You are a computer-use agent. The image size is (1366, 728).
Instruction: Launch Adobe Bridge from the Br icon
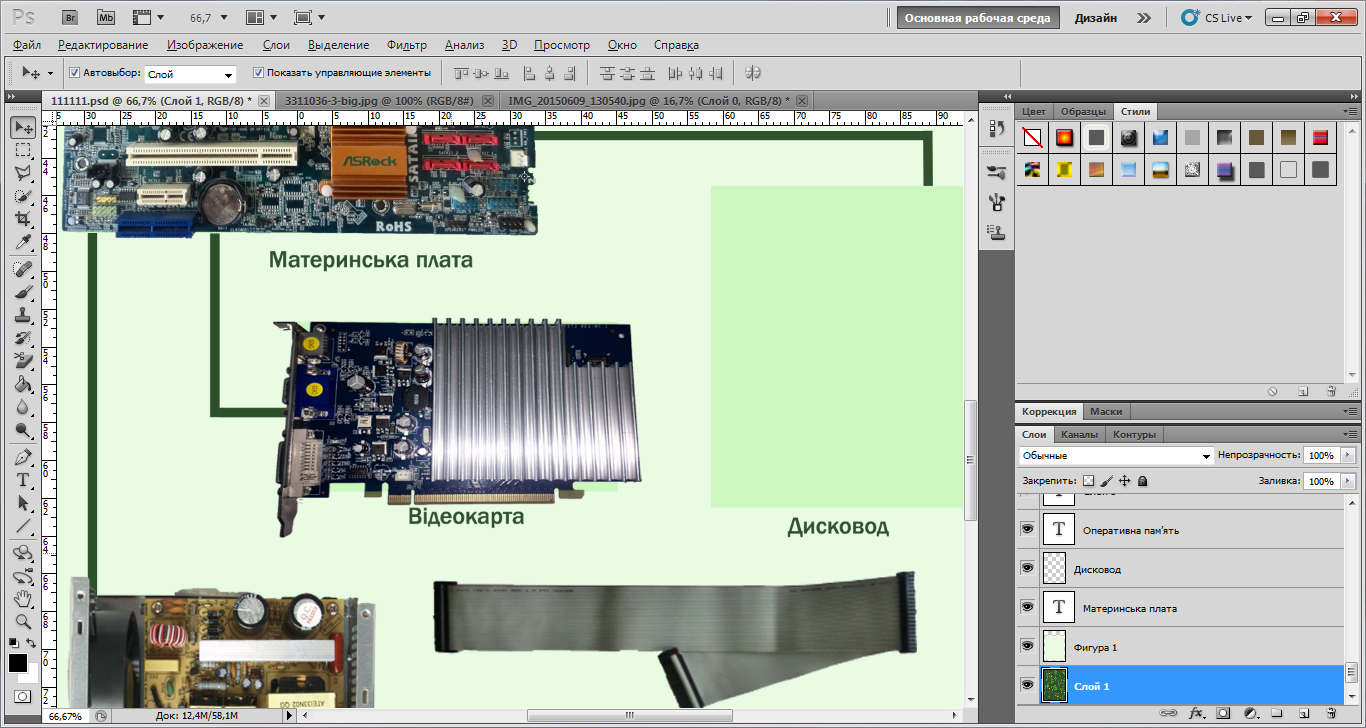pos(71,17)
